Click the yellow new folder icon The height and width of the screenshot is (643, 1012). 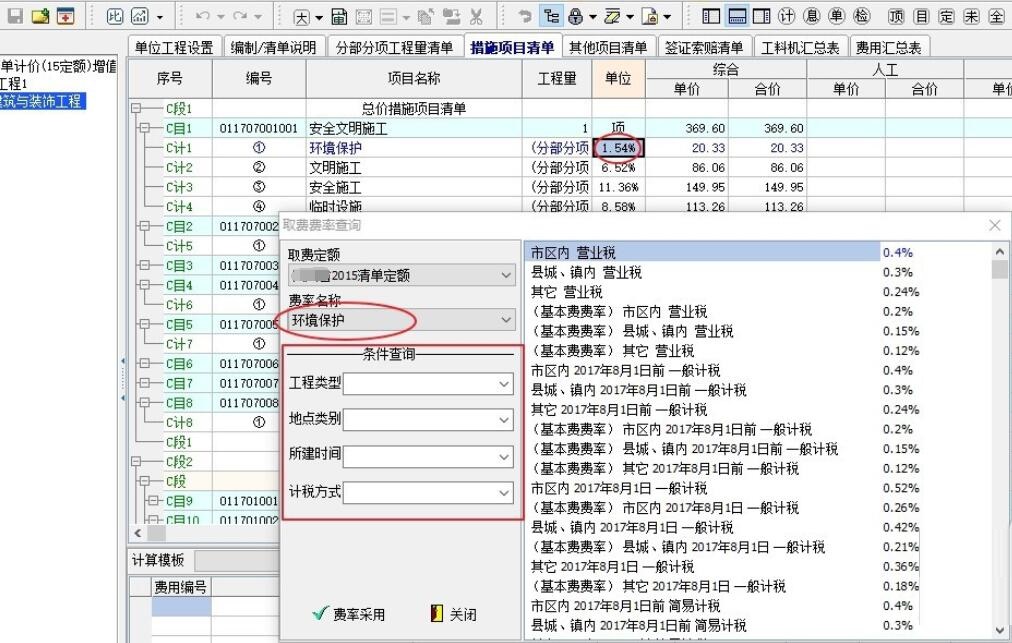[40, 16]
